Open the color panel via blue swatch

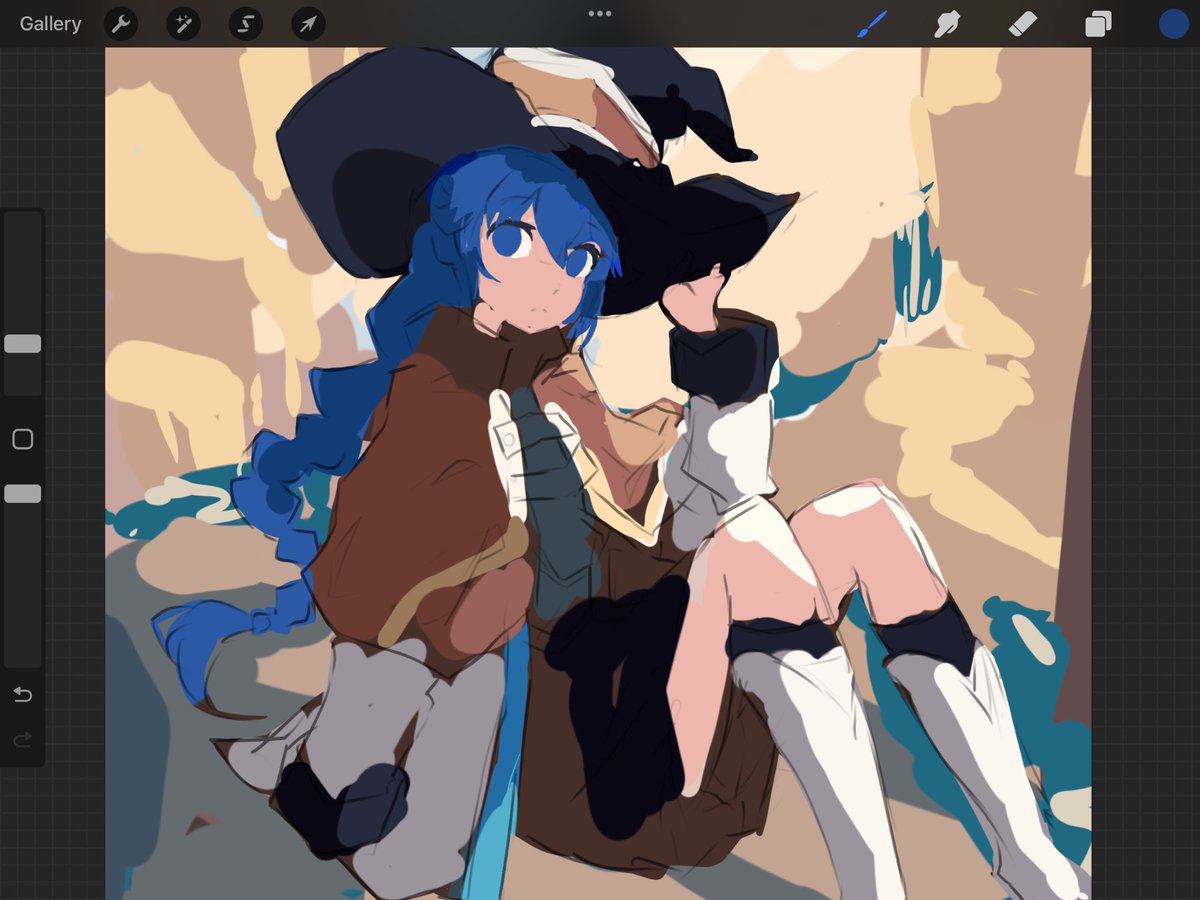pyautogui.click(x=1172, y=24)
